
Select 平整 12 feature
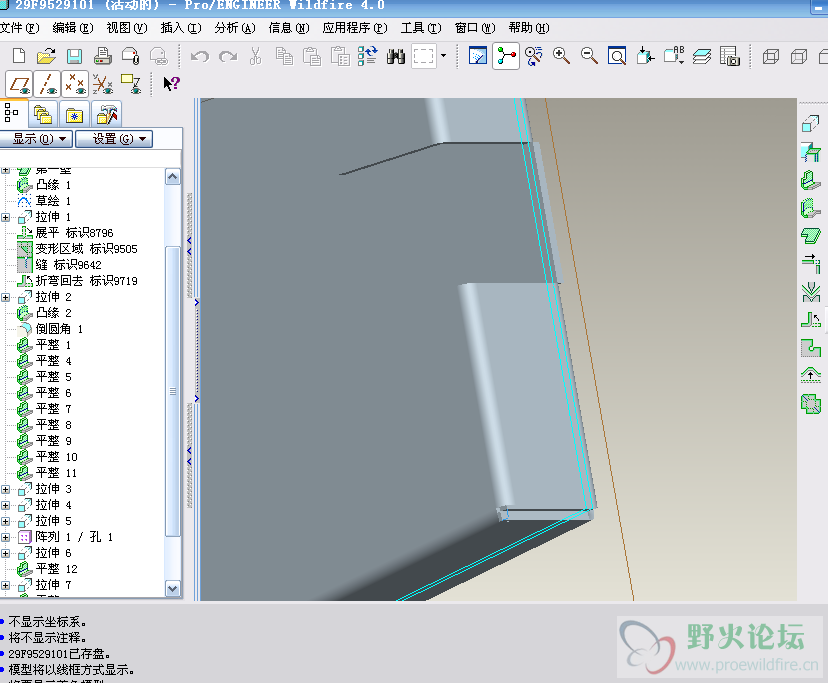(57, 569)
